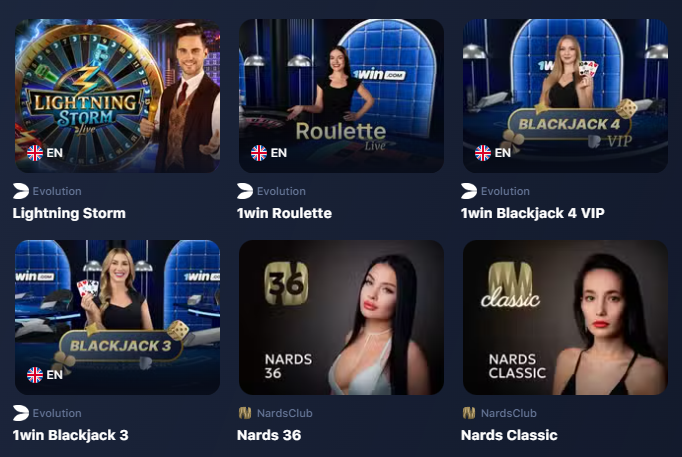
Task: Click NardsClub logo icon above Nards 36
Action: tap(245, 413)
